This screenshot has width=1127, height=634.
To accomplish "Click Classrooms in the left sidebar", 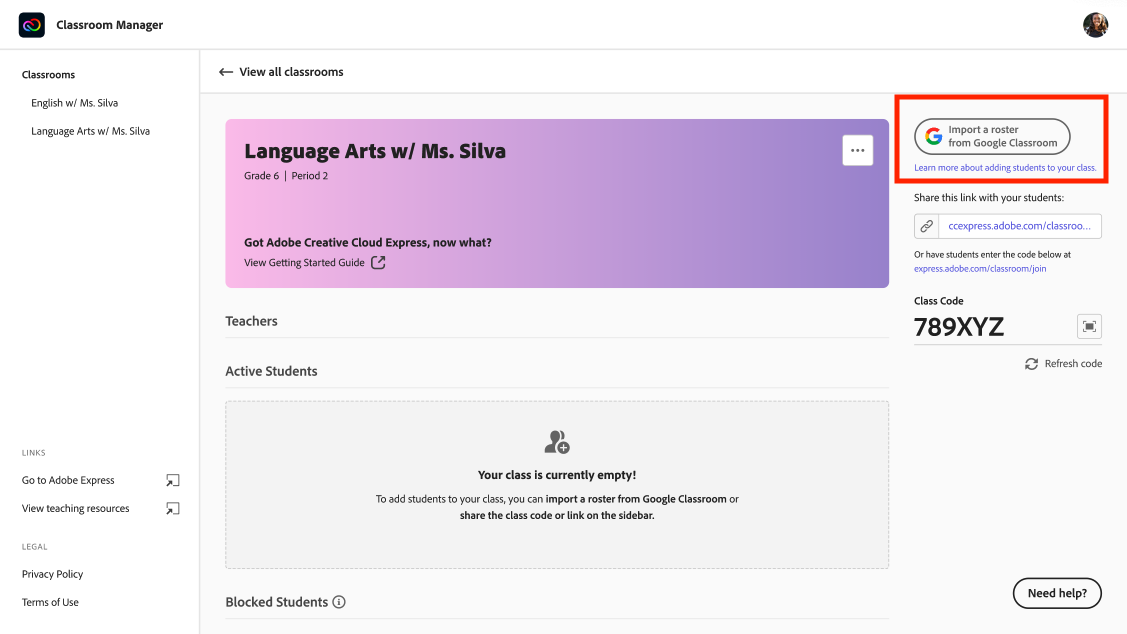I will pos(48,74).
